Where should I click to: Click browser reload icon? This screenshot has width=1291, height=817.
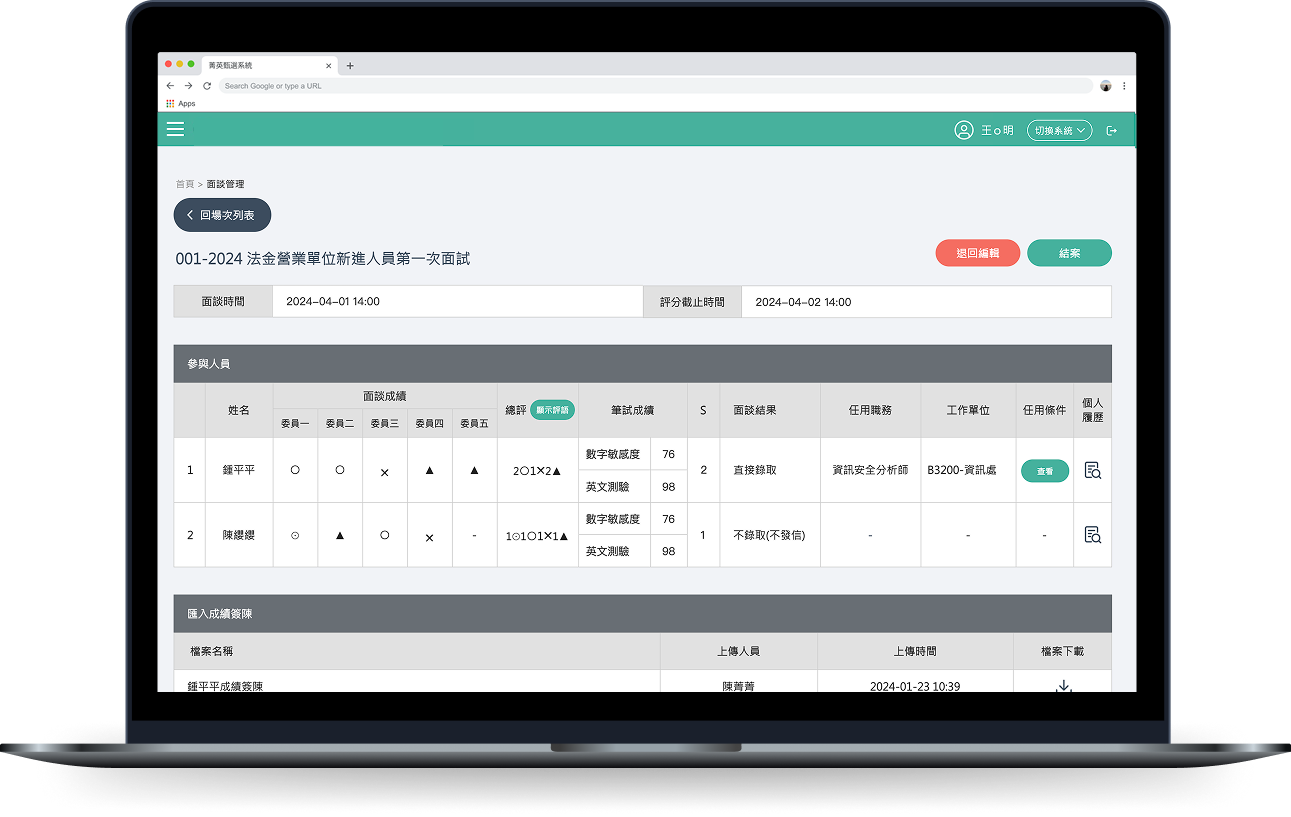coord(207,86)
